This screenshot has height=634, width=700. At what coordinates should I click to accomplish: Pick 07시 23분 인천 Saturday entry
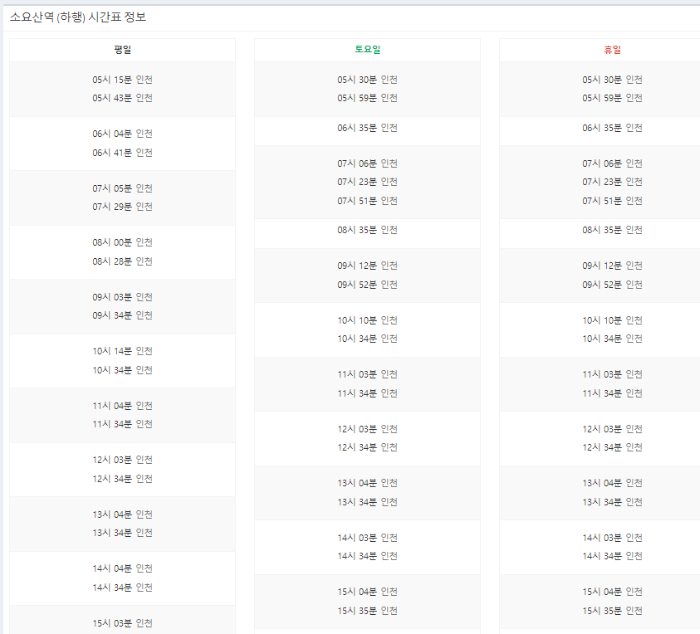pyautogui.click(x=367, y=182)
